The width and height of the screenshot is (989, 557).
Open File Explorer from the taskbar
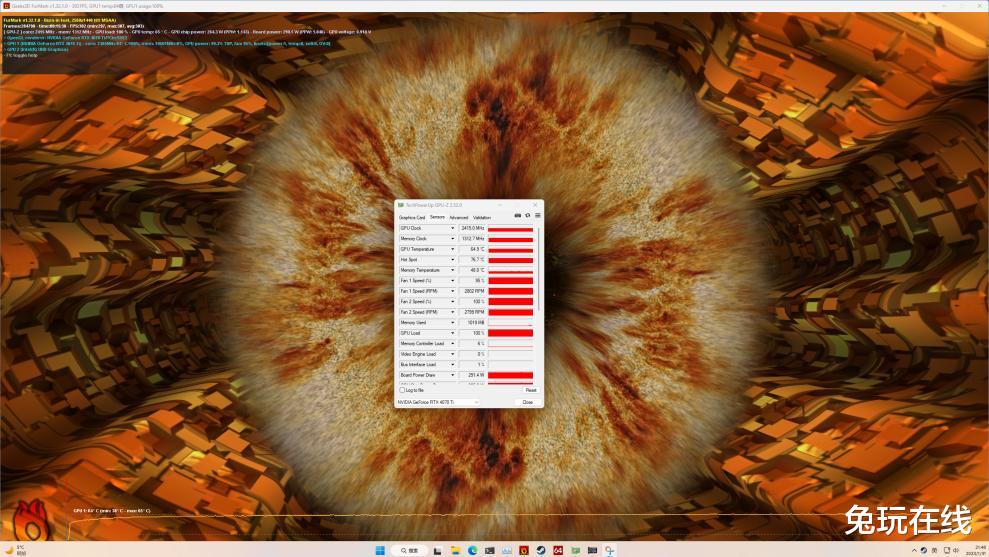point(455,551)
